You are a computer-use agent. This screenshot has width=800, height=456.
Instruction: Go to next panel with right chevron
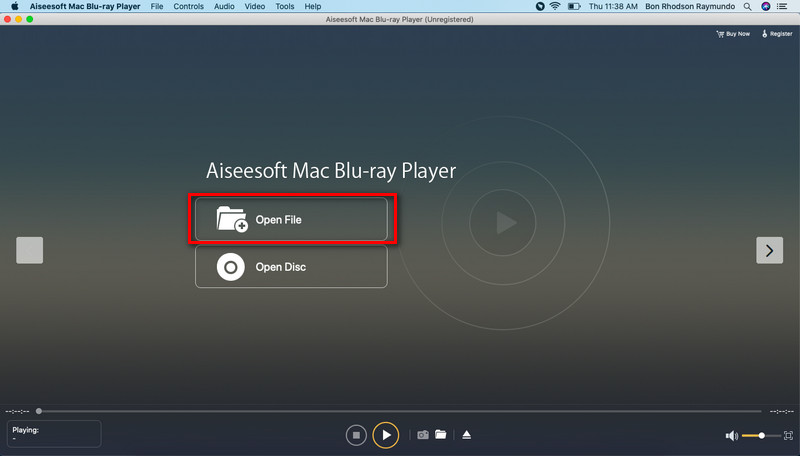pos(768,250)
